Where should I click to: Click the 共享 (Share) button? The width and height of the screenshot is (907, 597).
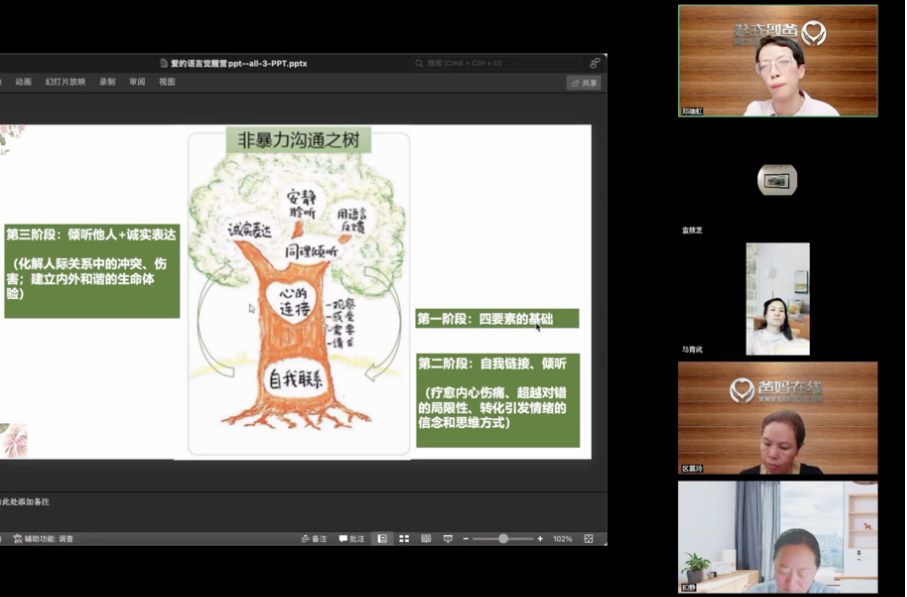tap(583, 82)
